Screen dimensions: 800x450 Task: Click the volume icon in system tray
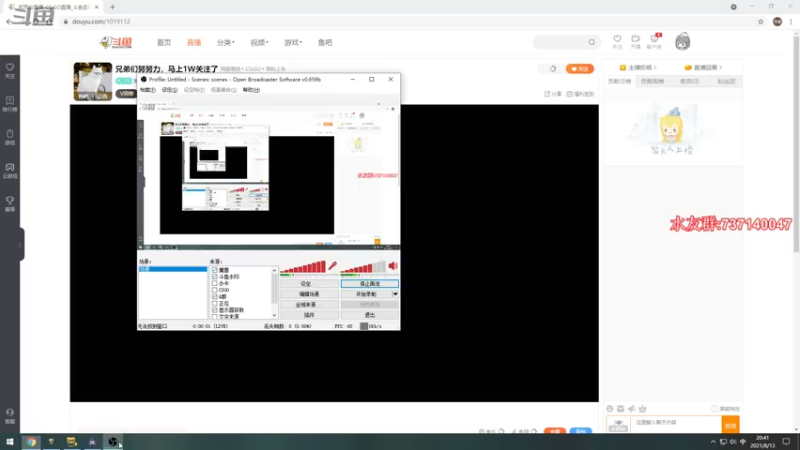coord(733,442)
